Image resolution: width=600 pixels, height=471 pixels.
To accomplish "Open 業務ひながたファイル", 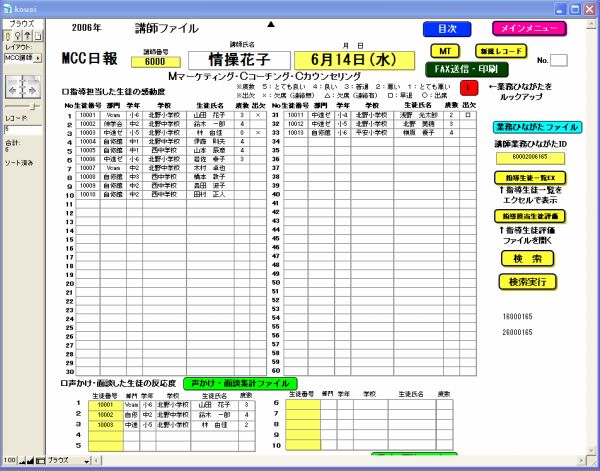I will click(536, 128).
